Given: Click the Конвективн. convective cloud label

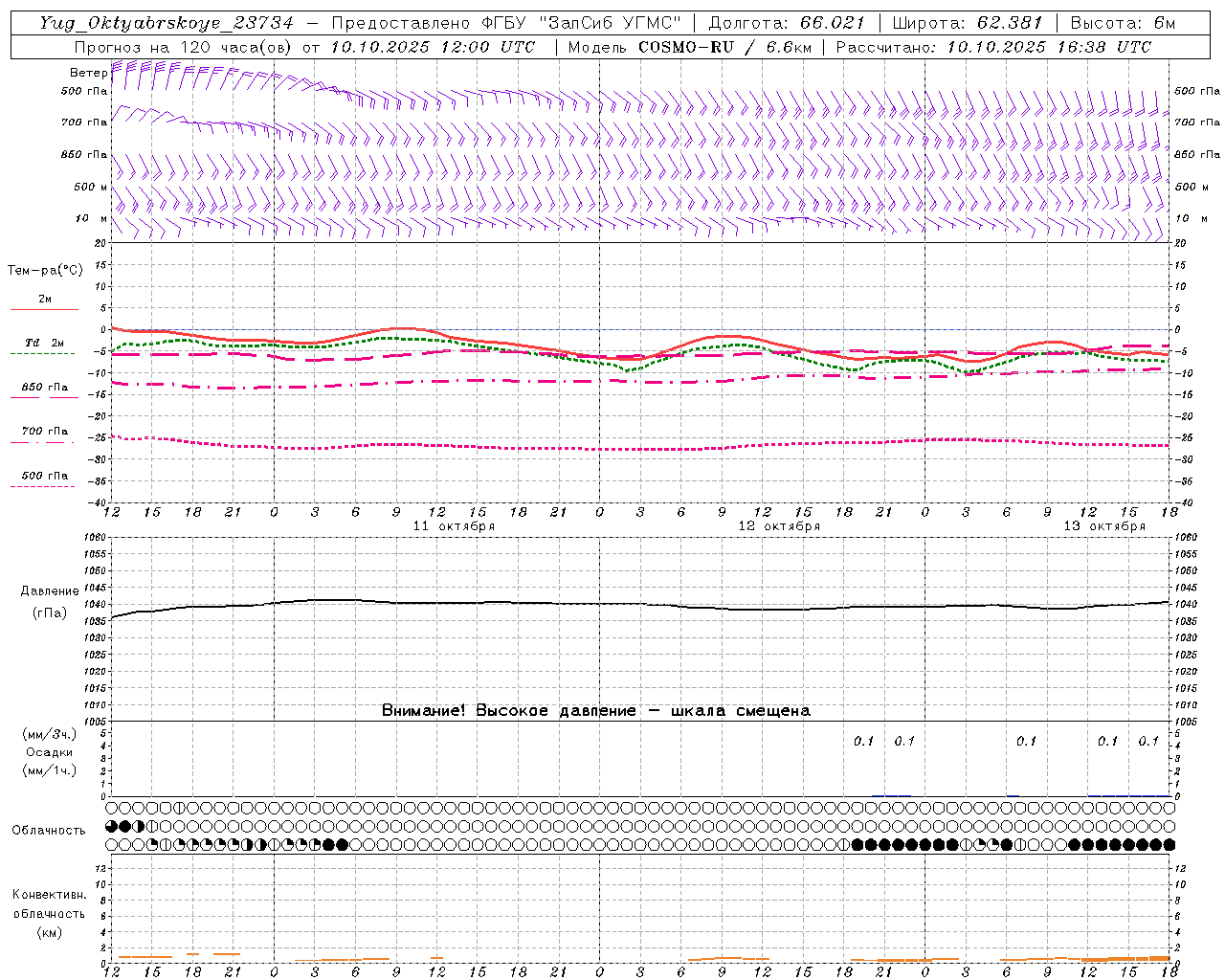Looking at the screenshot, I should click(x=49, y=895).
